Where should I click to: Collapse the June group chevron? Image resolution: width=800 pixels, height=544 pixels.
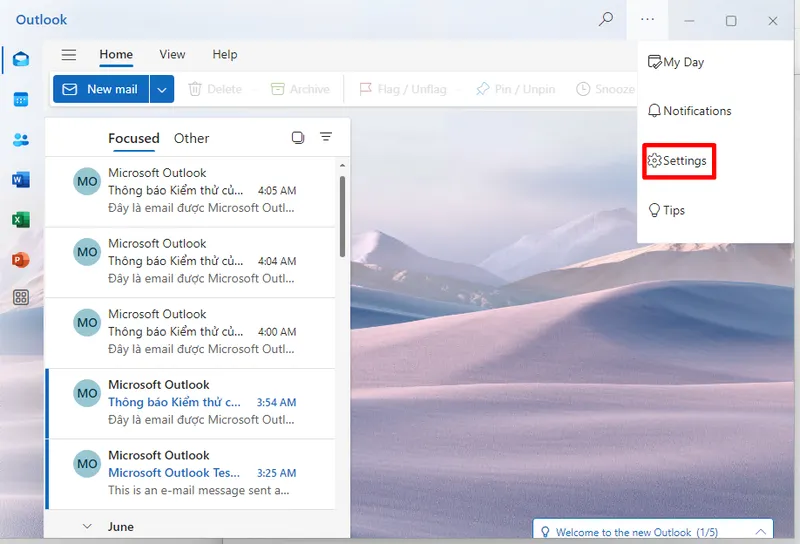point(87,526)
